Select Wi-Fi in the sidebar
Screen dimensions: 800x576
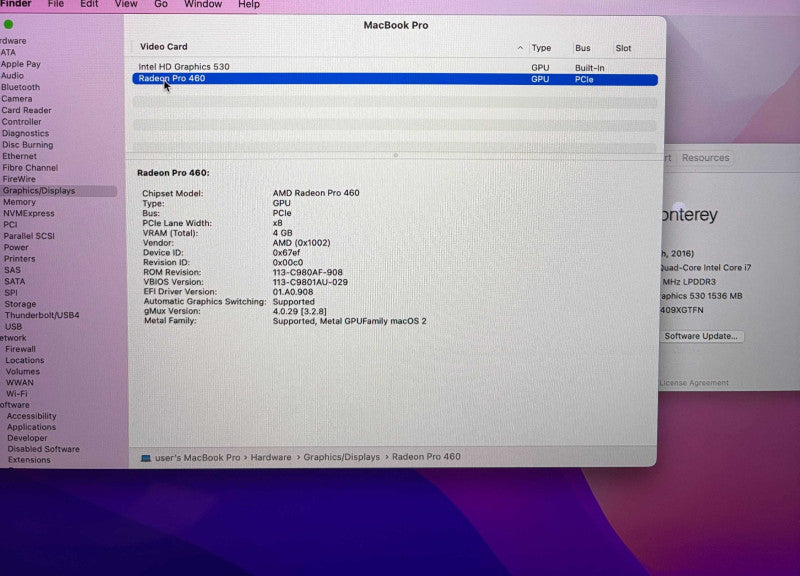[x=17, y=394]
